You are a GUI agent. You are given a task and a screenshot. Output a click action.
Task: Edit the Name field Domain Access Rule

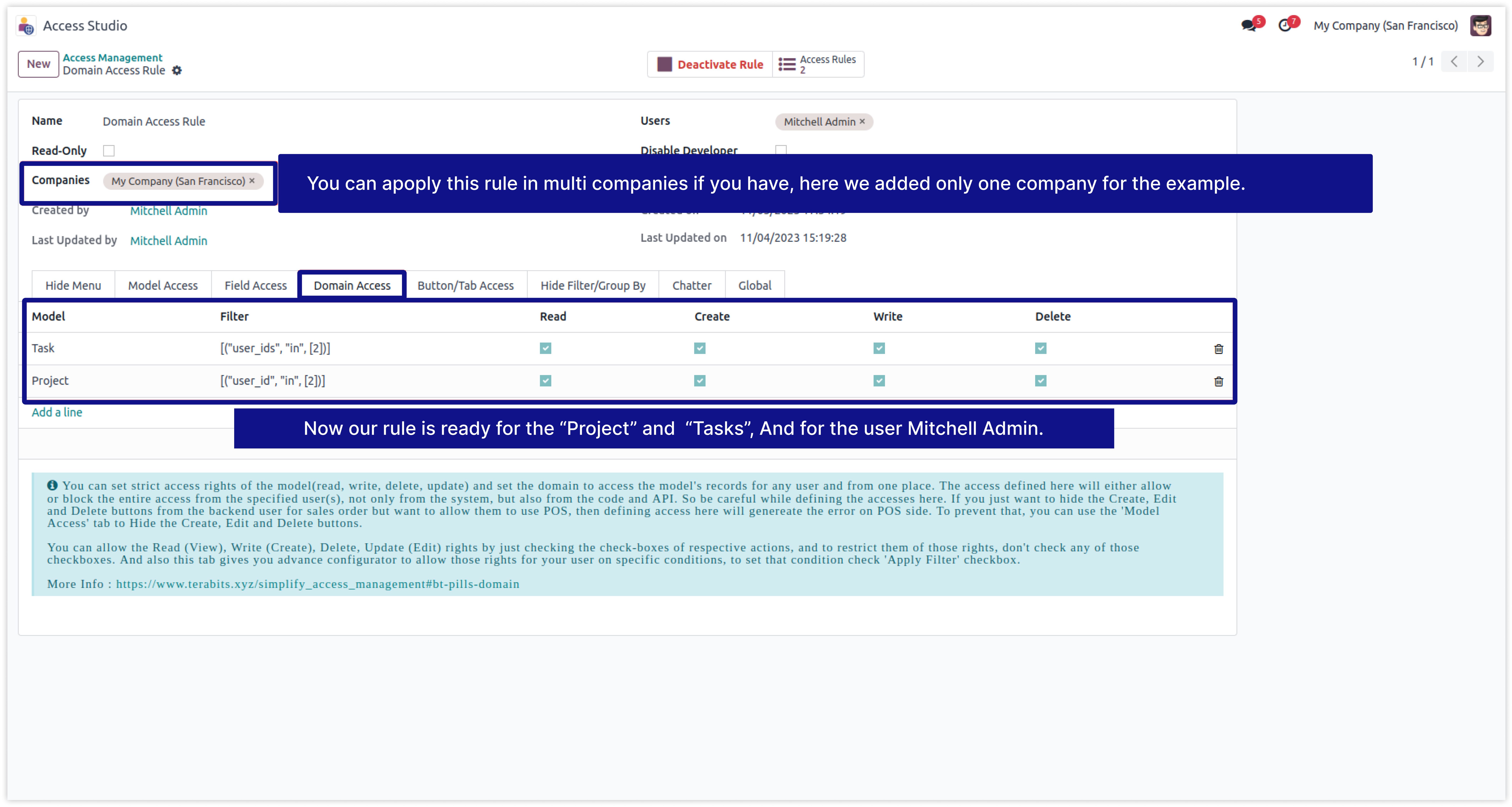tap(154, 121)
